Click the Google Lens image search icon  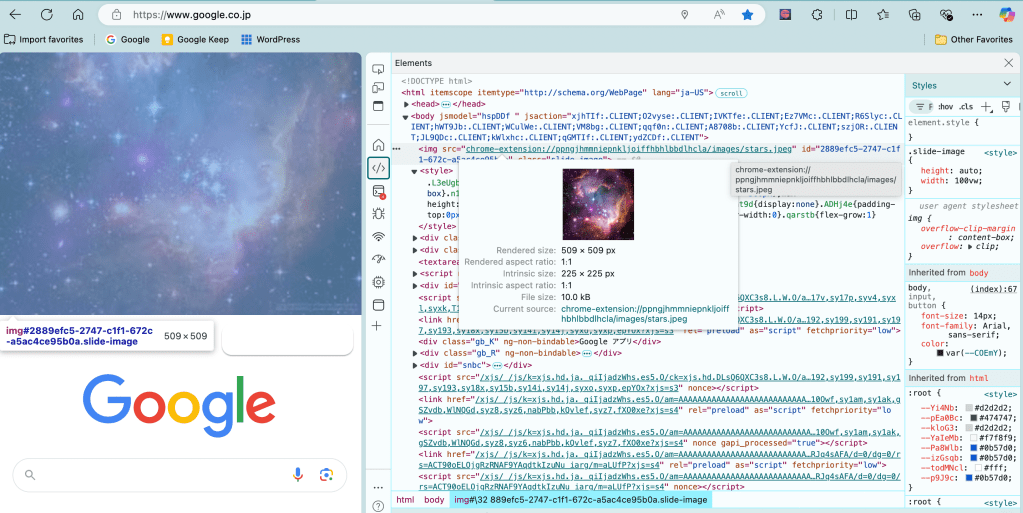pos(326,475)
